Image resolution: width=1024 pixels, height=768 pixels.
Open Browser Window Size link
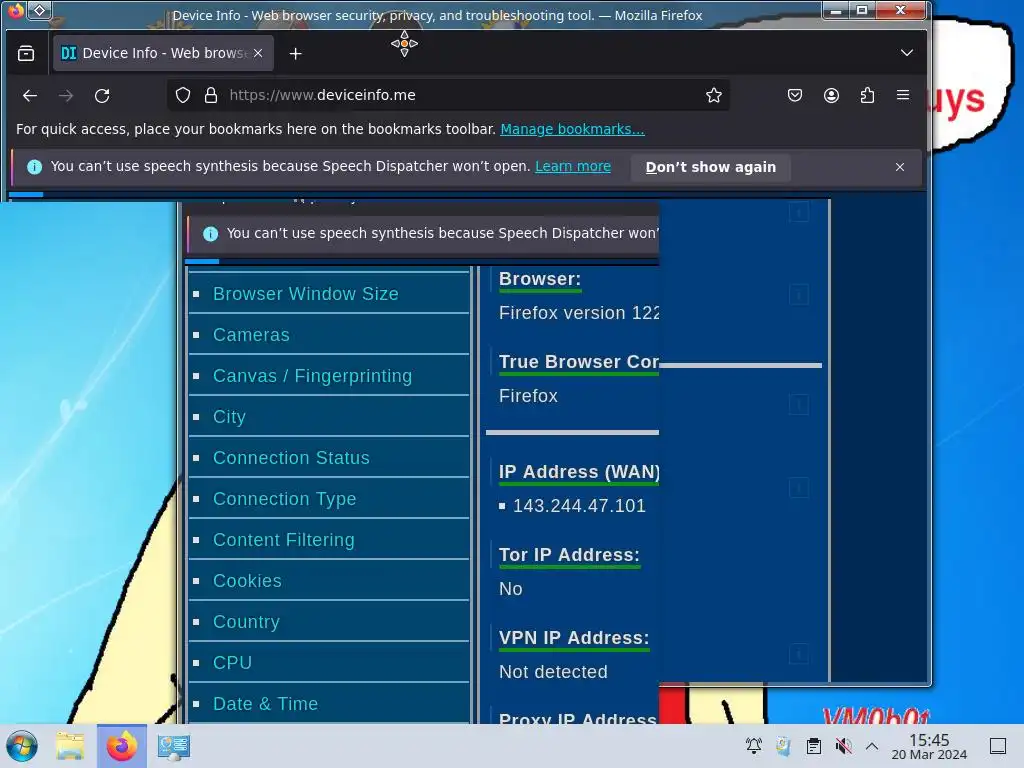306,294
